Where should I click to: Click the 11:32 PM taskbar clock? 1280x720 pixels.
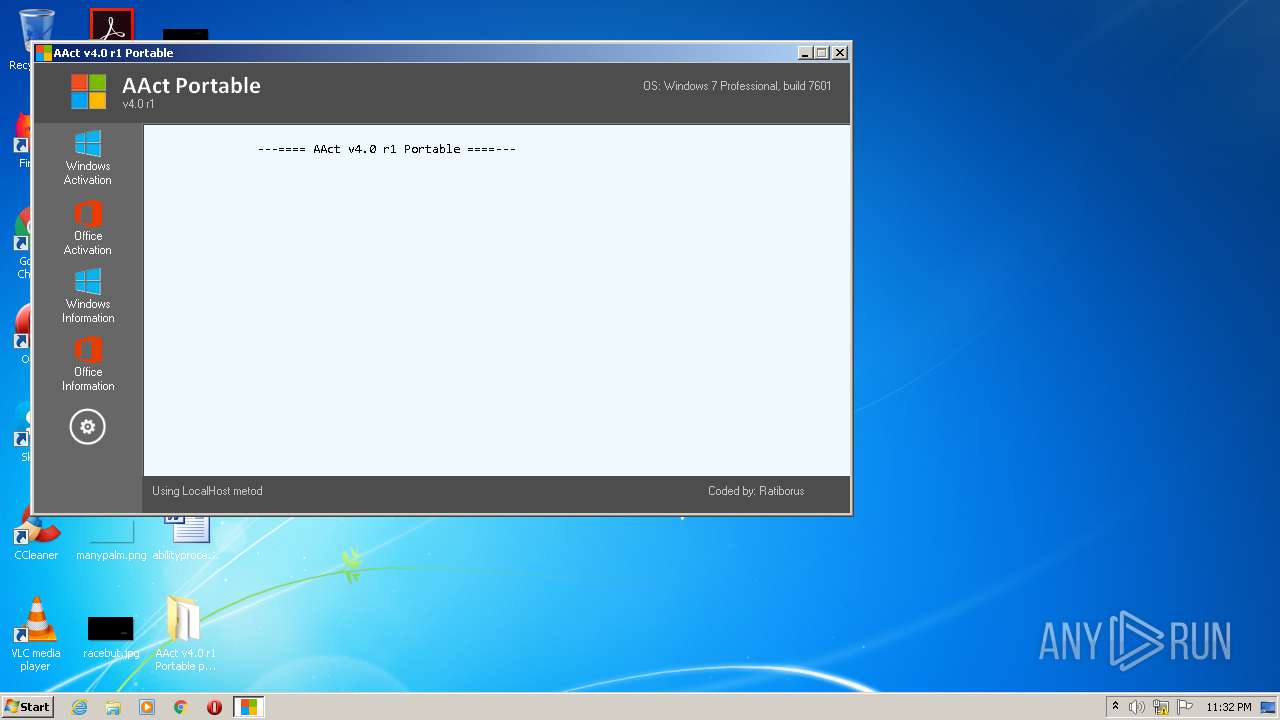[x=1229, y=707]
